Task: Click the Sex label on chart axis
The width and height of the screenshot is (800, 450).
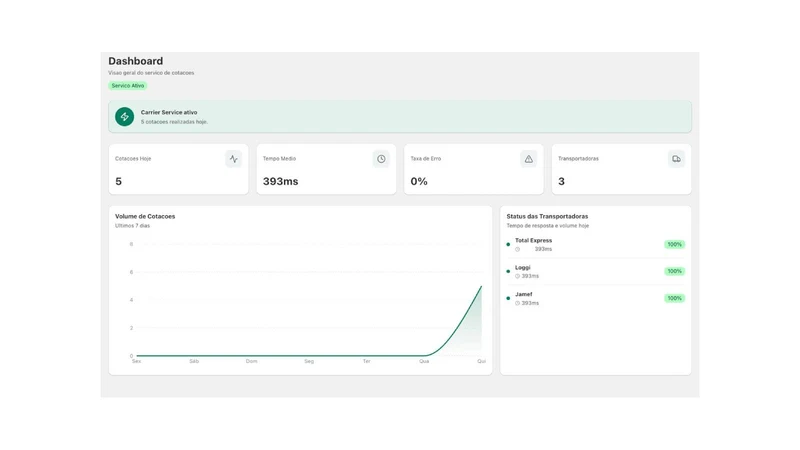Action: point(136,361)
